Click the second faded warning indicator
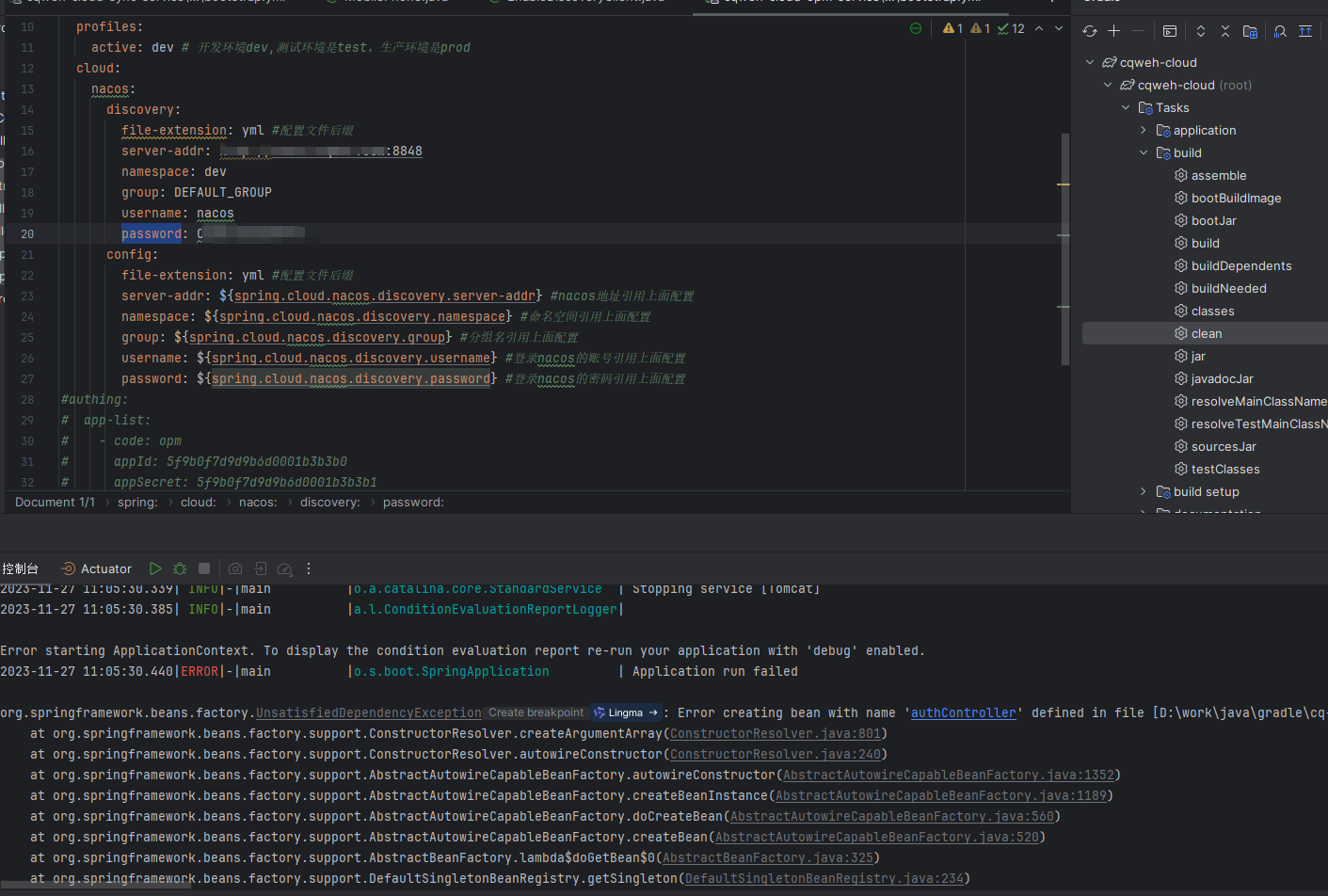Screen dimensions: 1328x896 pyautogui.click(x=980, y=28)
